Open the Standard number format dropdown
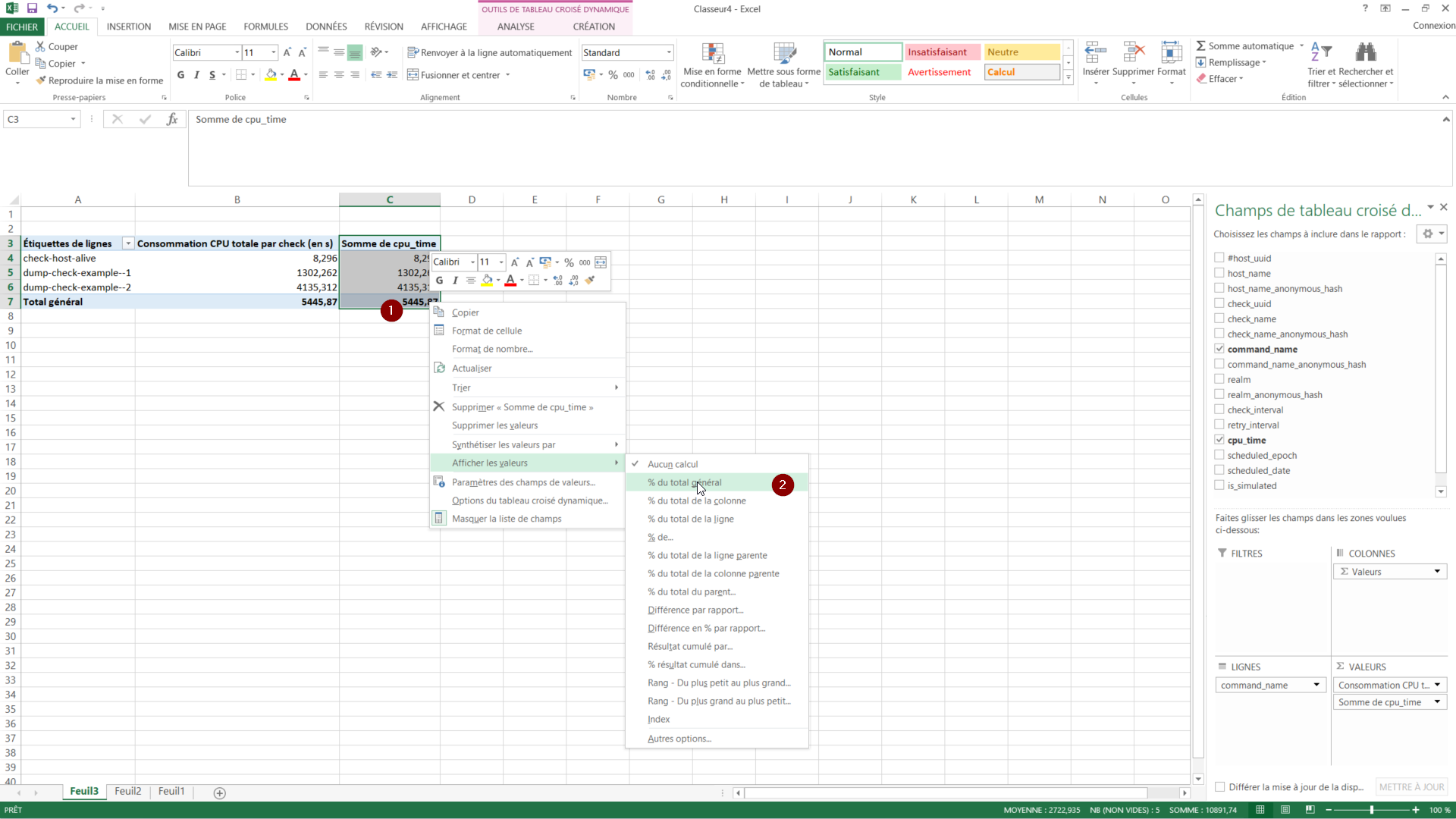 pos(669,52)
